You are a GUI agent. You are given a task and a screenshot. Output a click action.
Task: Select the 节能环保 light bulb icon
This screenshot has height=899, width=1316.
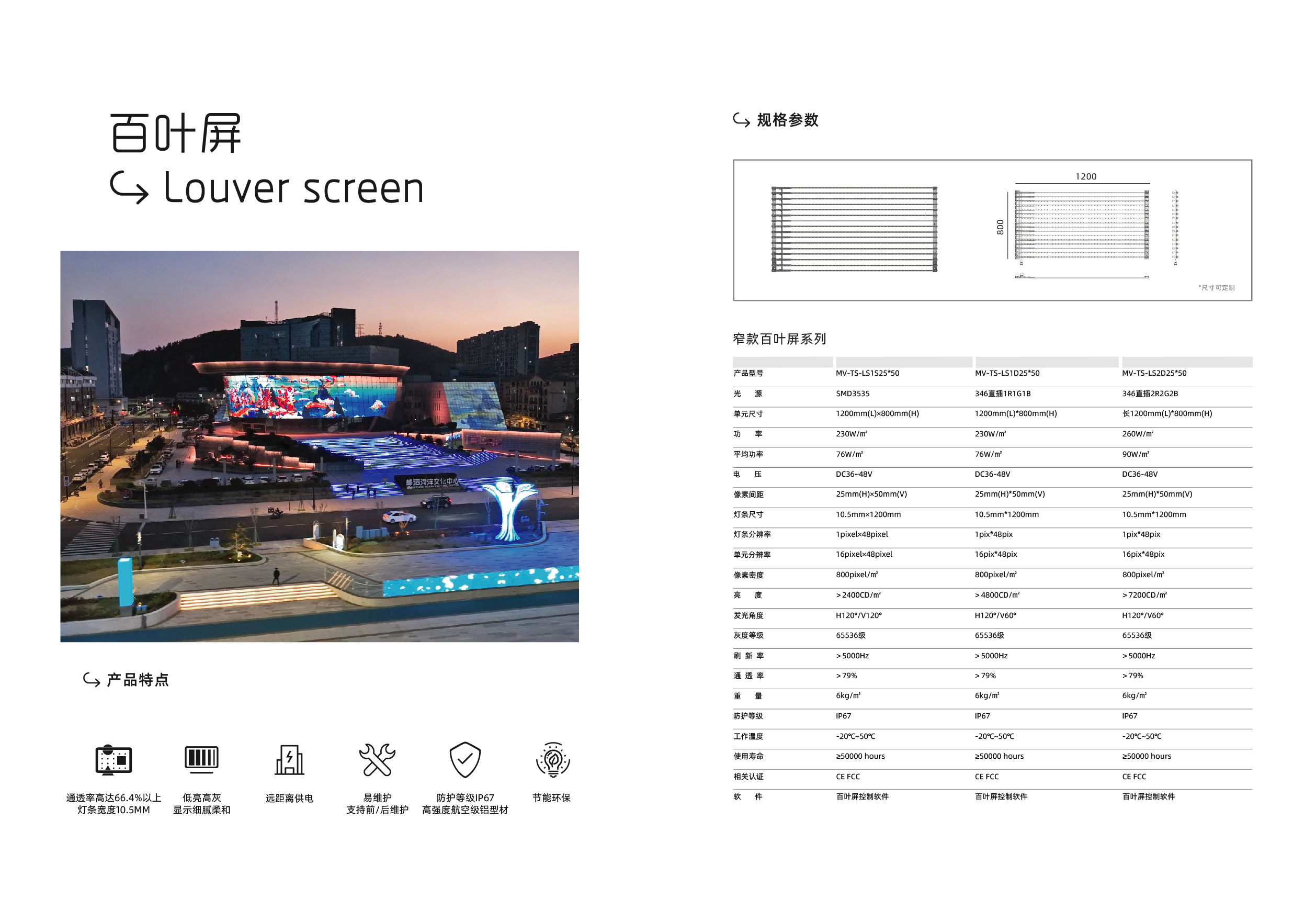coord(553,759)
